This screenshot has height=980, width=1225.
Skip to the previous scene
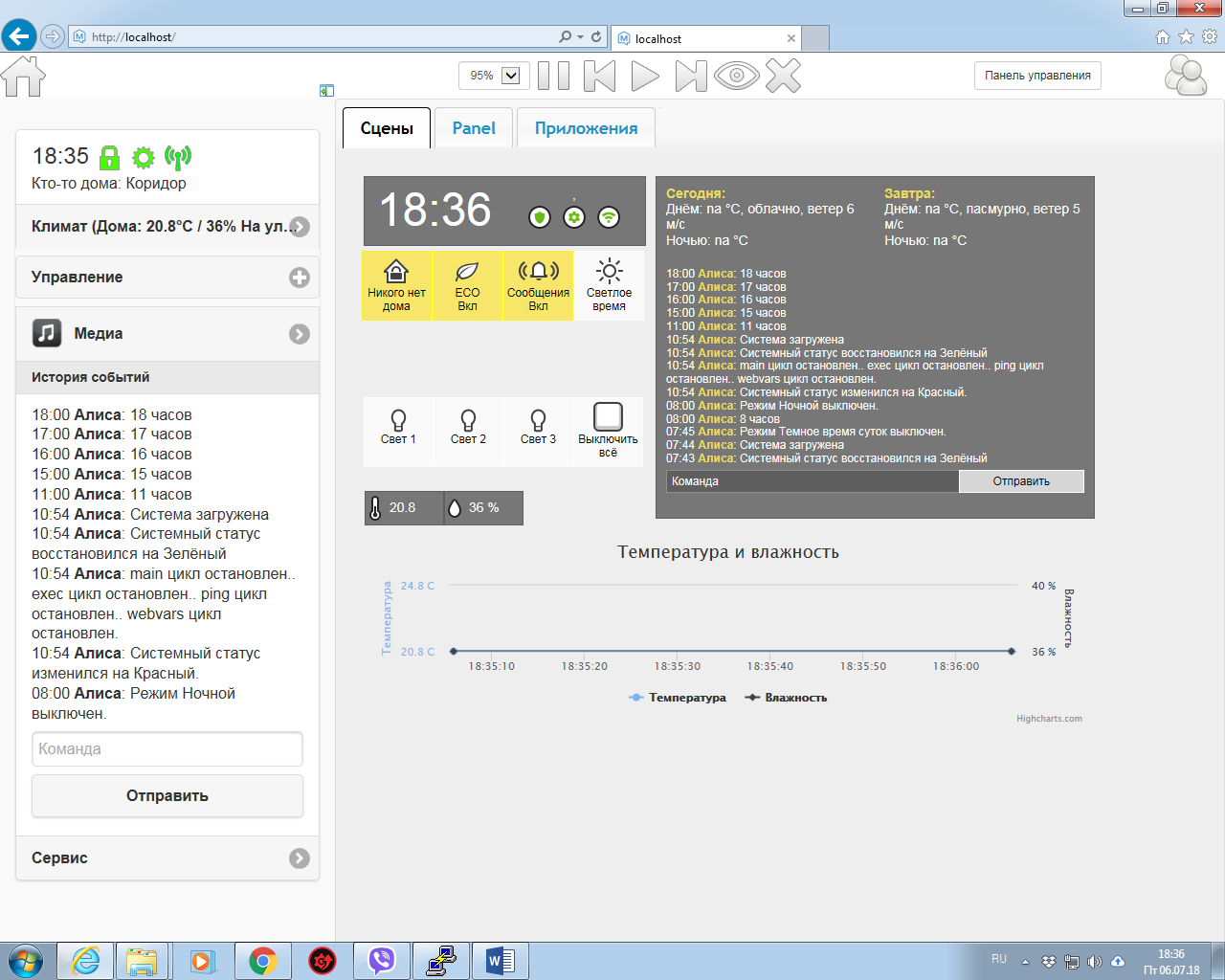(600, 76)
